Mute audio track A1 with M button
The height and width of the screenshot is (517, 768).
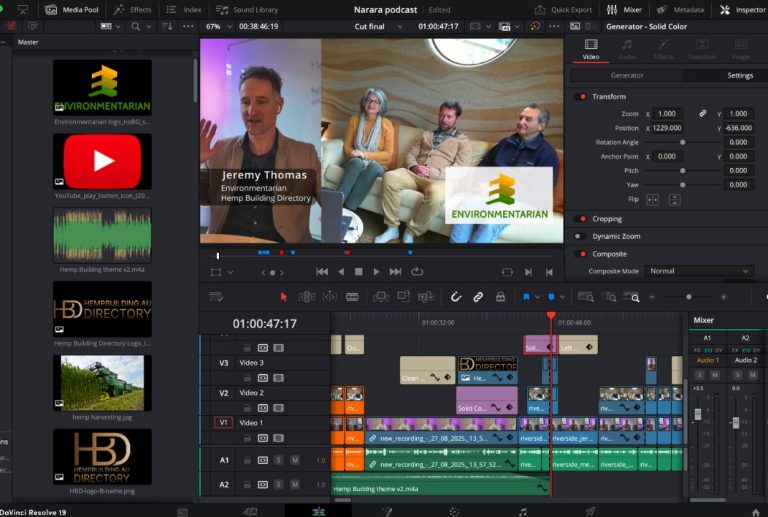click(x=295, y=460)
